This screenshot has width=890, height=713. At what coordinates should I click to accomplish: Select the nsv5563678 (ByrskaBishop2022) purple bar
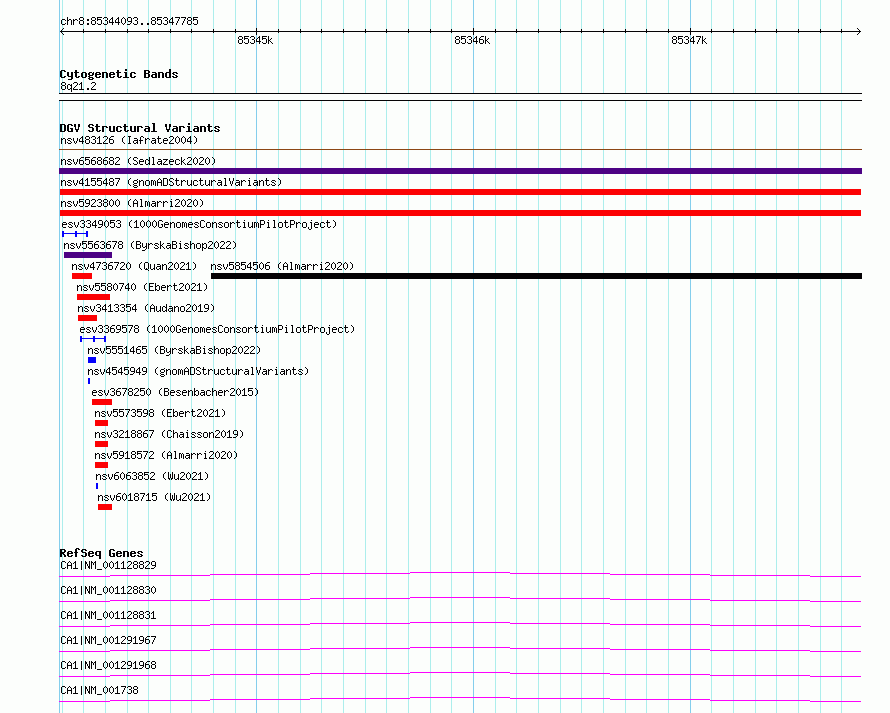88,255
